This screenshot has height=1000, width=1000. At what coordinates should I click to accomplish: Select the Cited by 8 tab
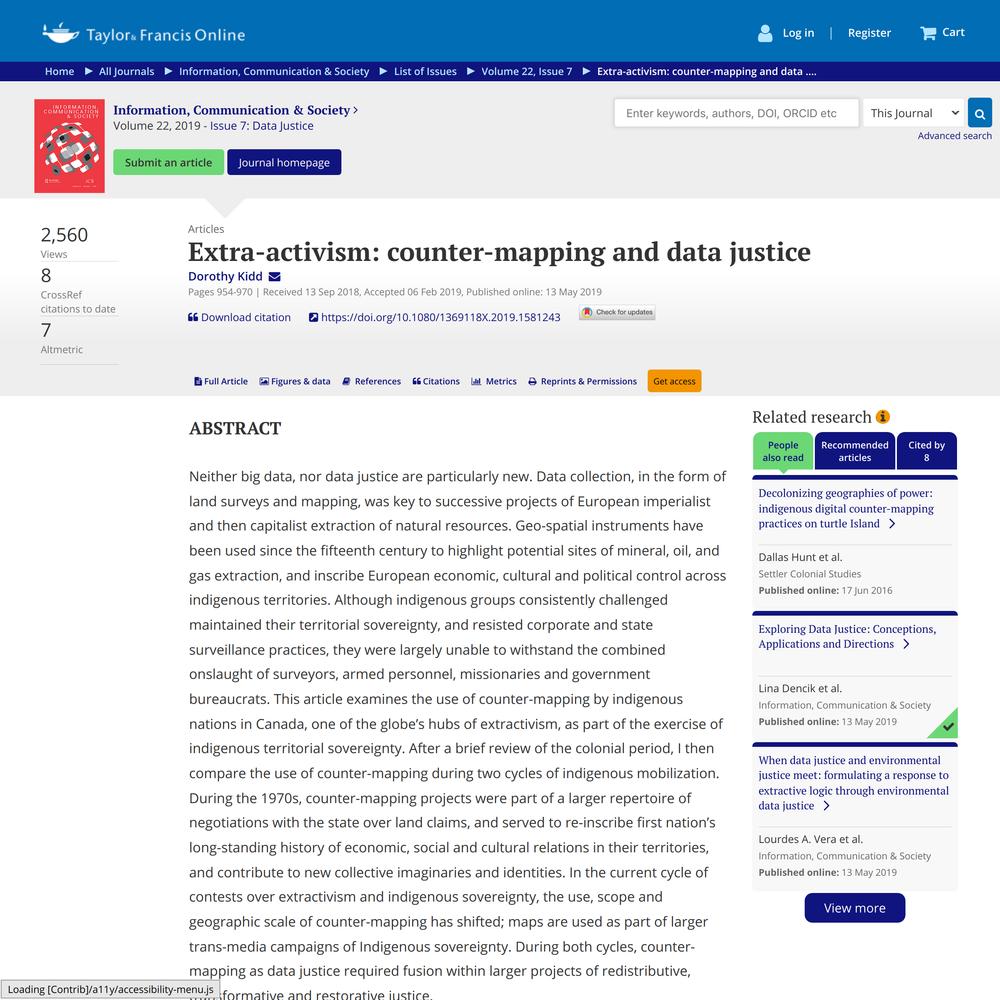click(x=927, y=451)
